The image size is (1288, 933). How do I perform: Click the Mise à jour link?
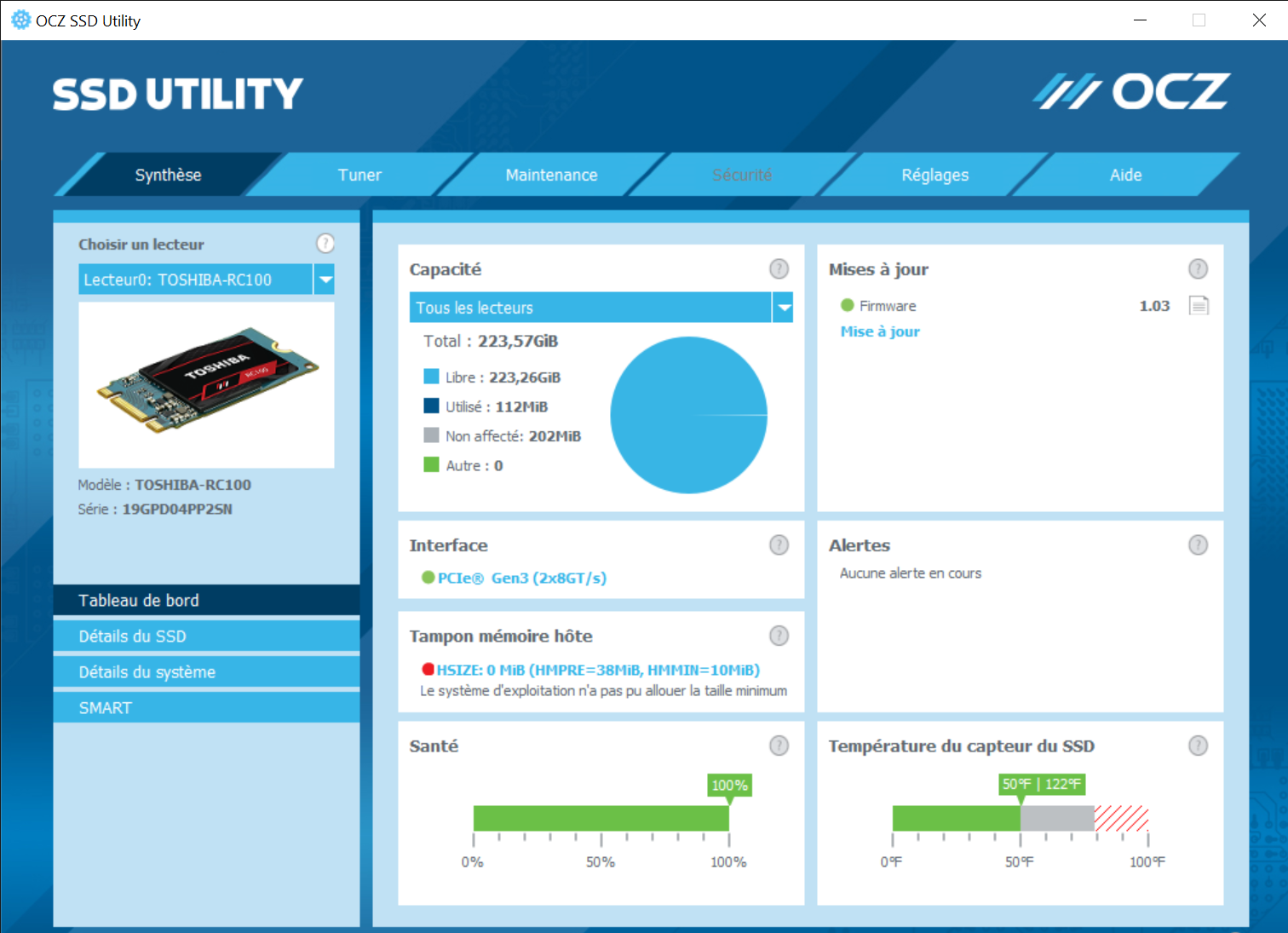880,331
